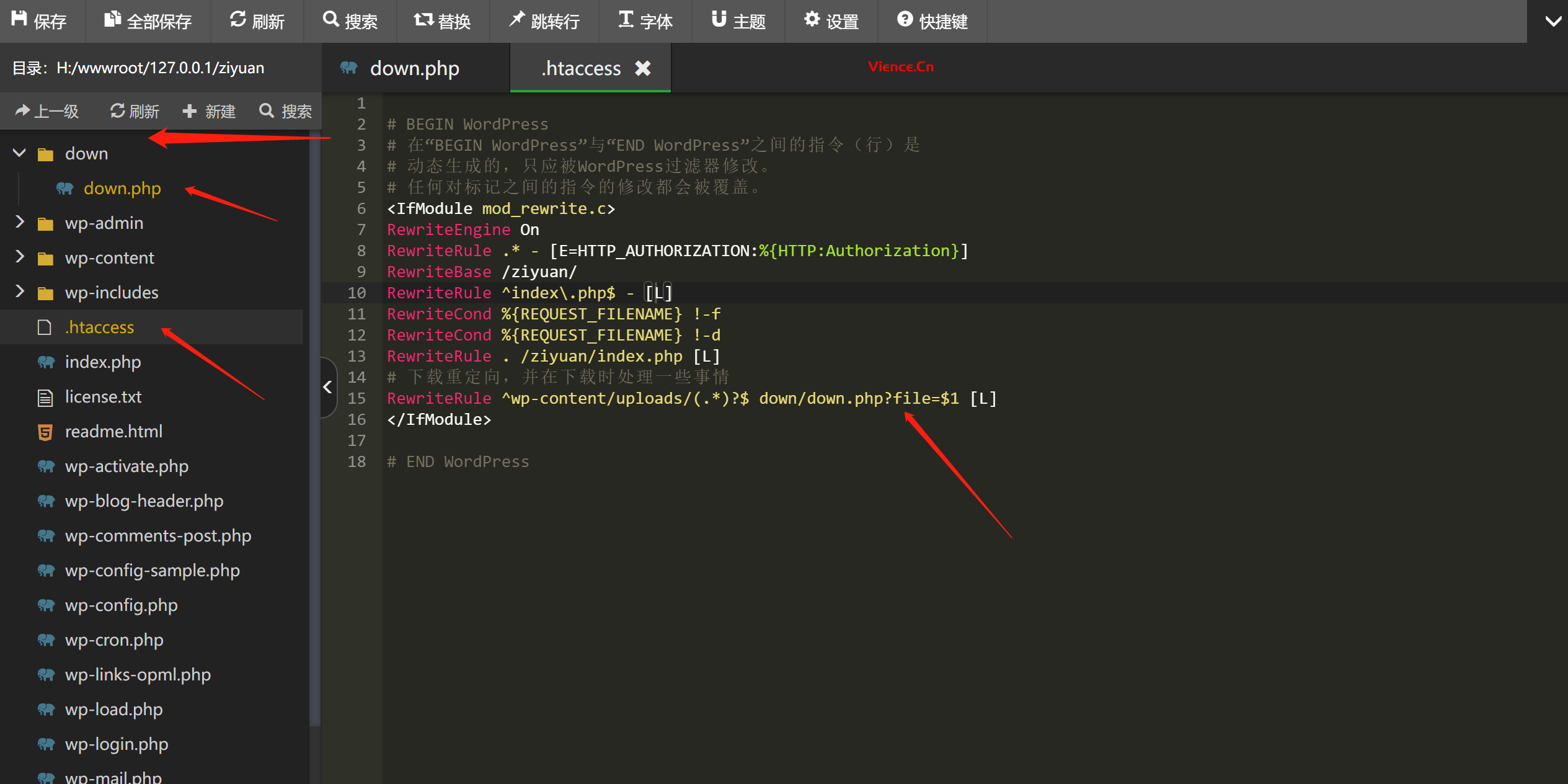This screenshot has height=784, width=1568.
Task: Expand the wp-includes folder
Action: tap(20, 292)
